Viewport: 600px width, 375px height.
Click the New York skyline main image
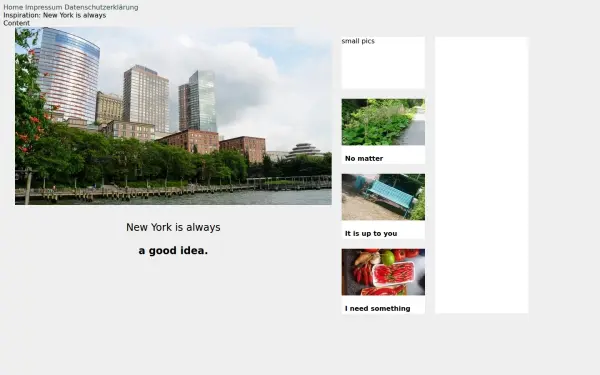point(173,116)
